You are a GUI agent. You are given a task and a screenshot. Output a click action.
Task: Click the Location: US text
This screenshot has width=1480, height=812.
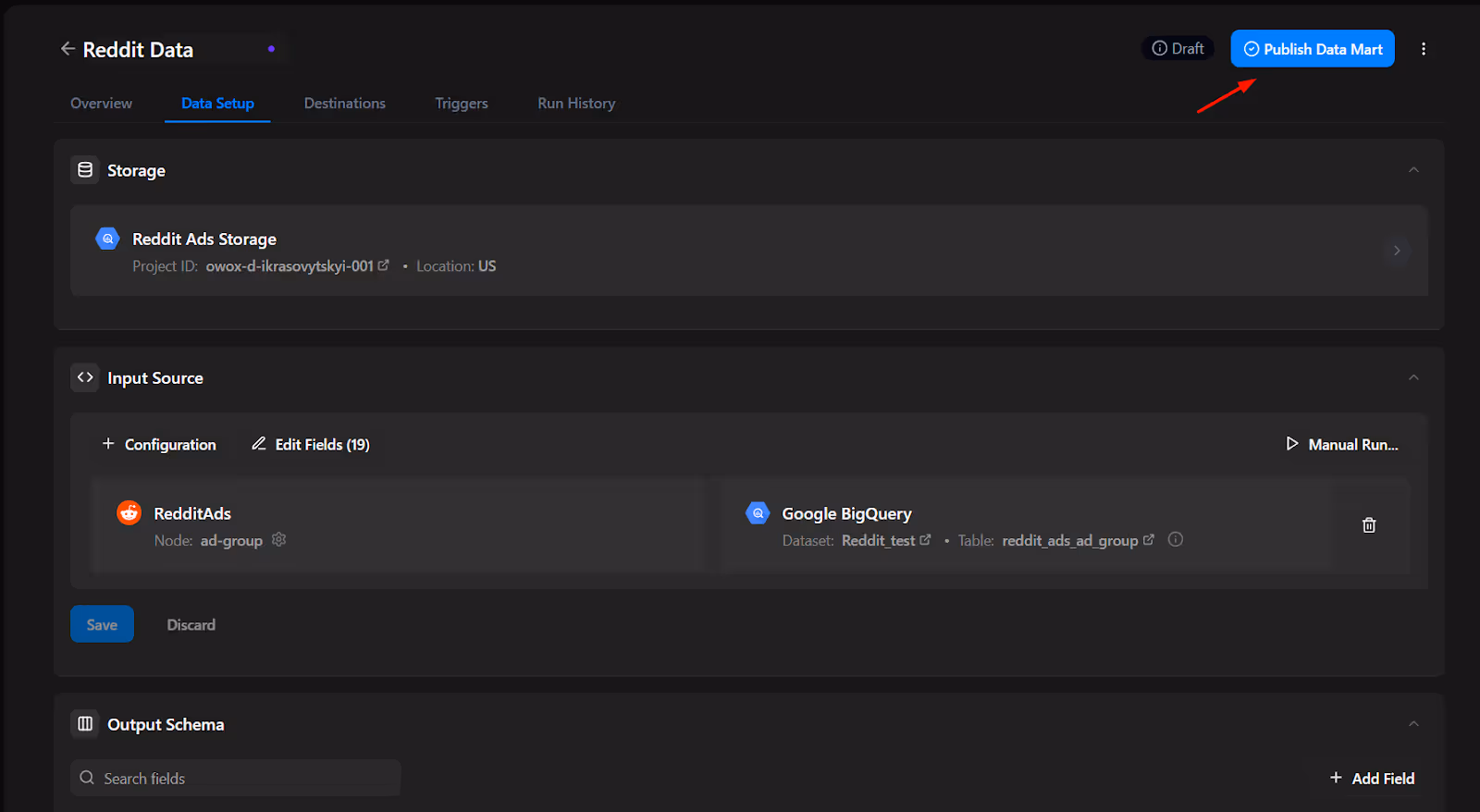[x=456, y=266]
